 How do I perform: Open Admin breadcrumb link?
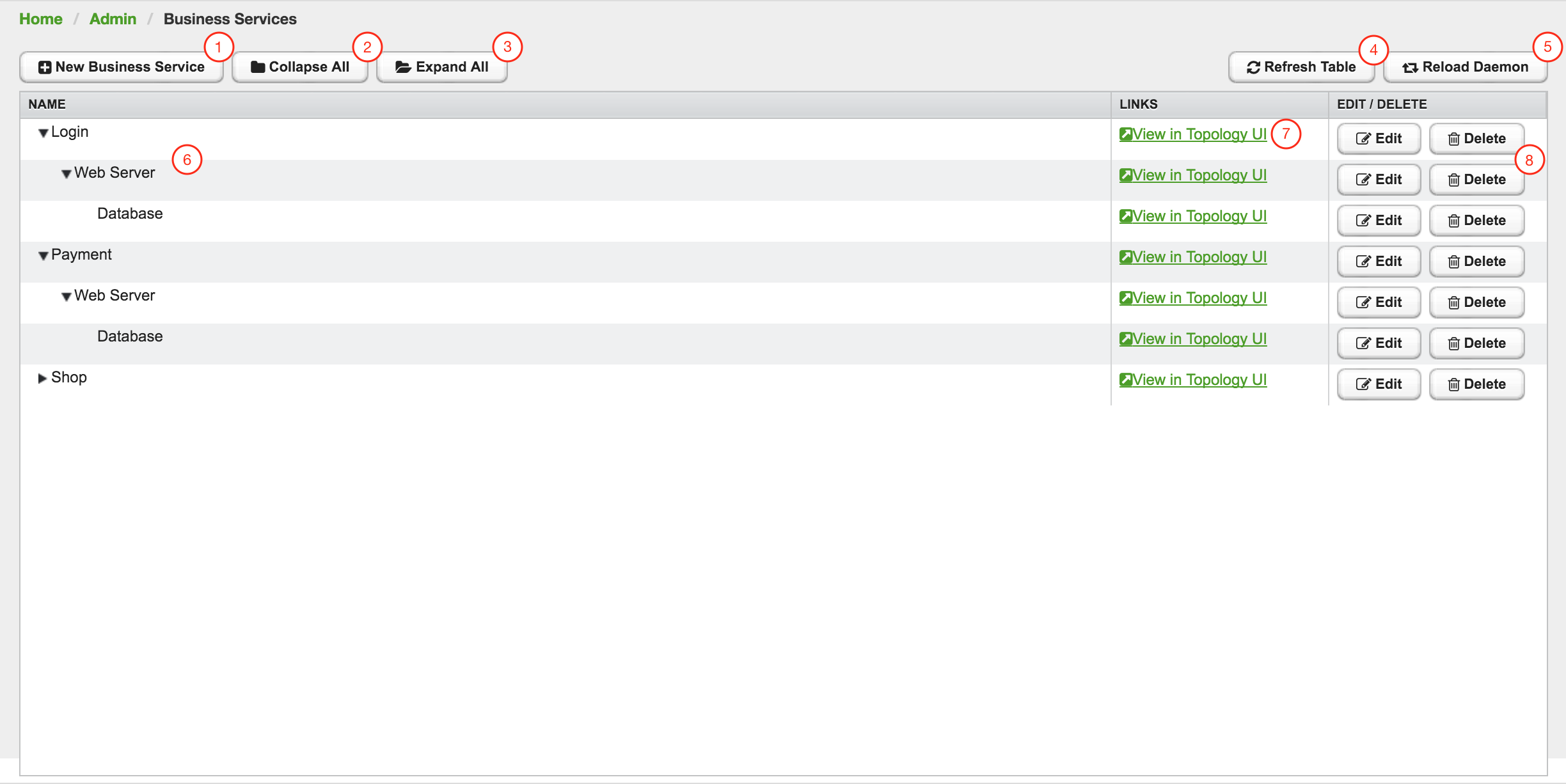pos(113,19)
